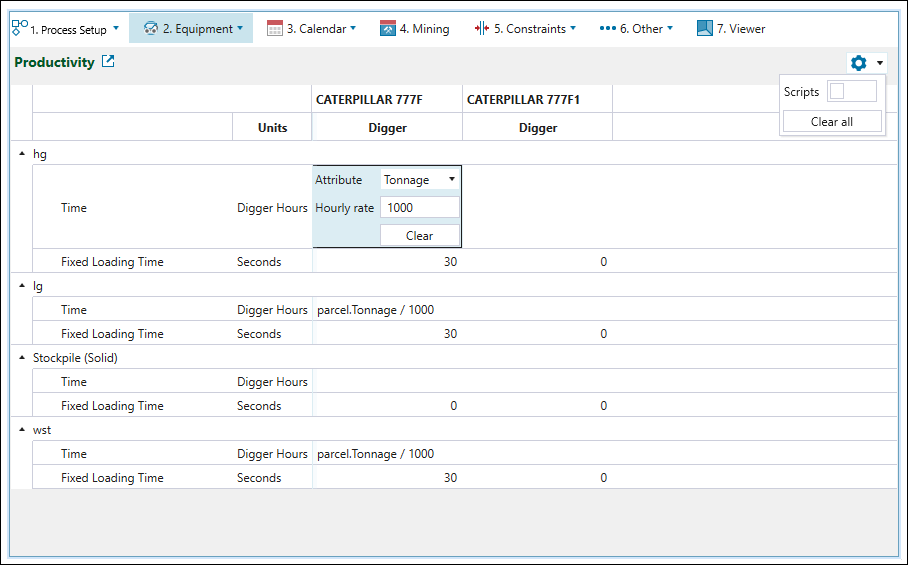Click the Hourly rate input field
The width and height of the screenshot is (913, 566).
click(x=419, y=208)
